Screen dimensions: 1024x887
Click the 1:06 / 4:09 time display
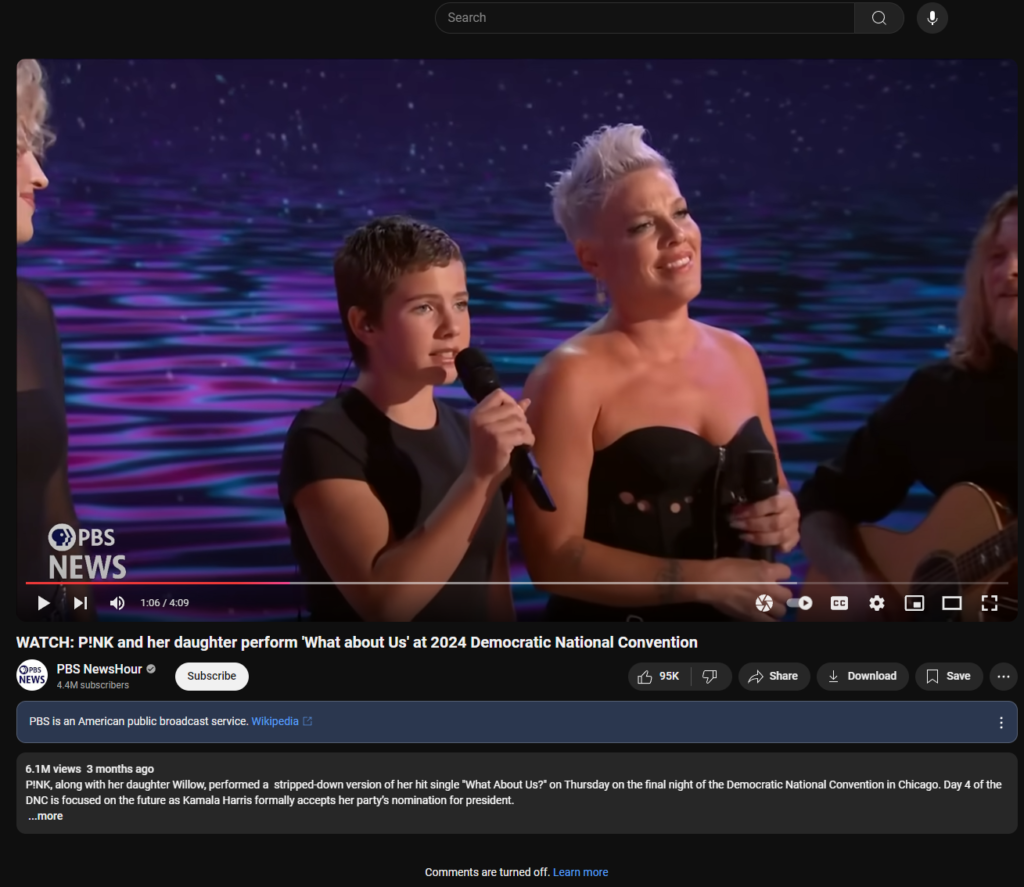[165, 603]
